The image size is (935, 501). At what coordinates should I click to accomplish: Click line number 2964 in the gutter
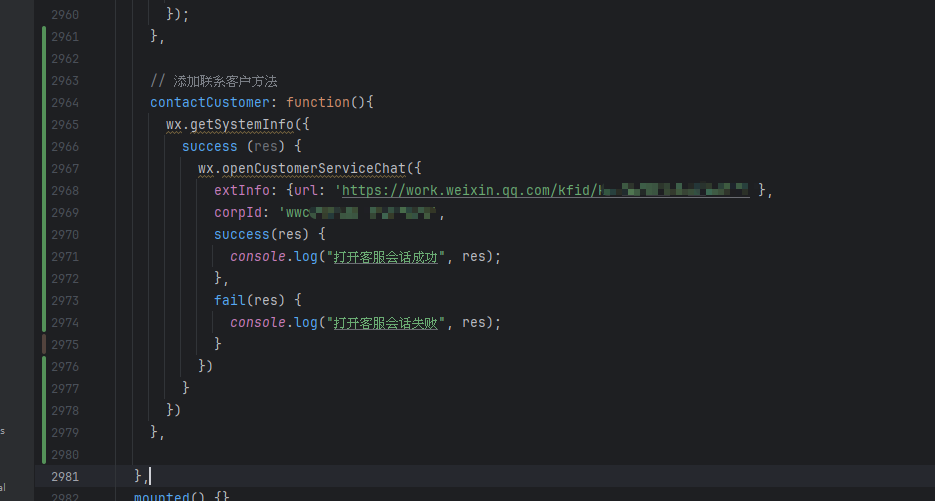coord(65,103)
